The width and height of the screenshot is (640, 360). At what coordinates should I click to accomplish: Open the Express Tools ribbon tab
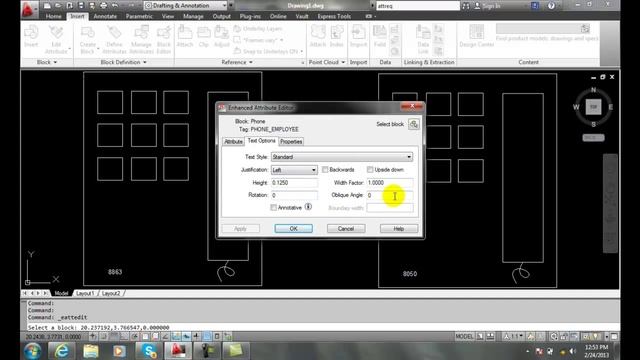point(334,16)
